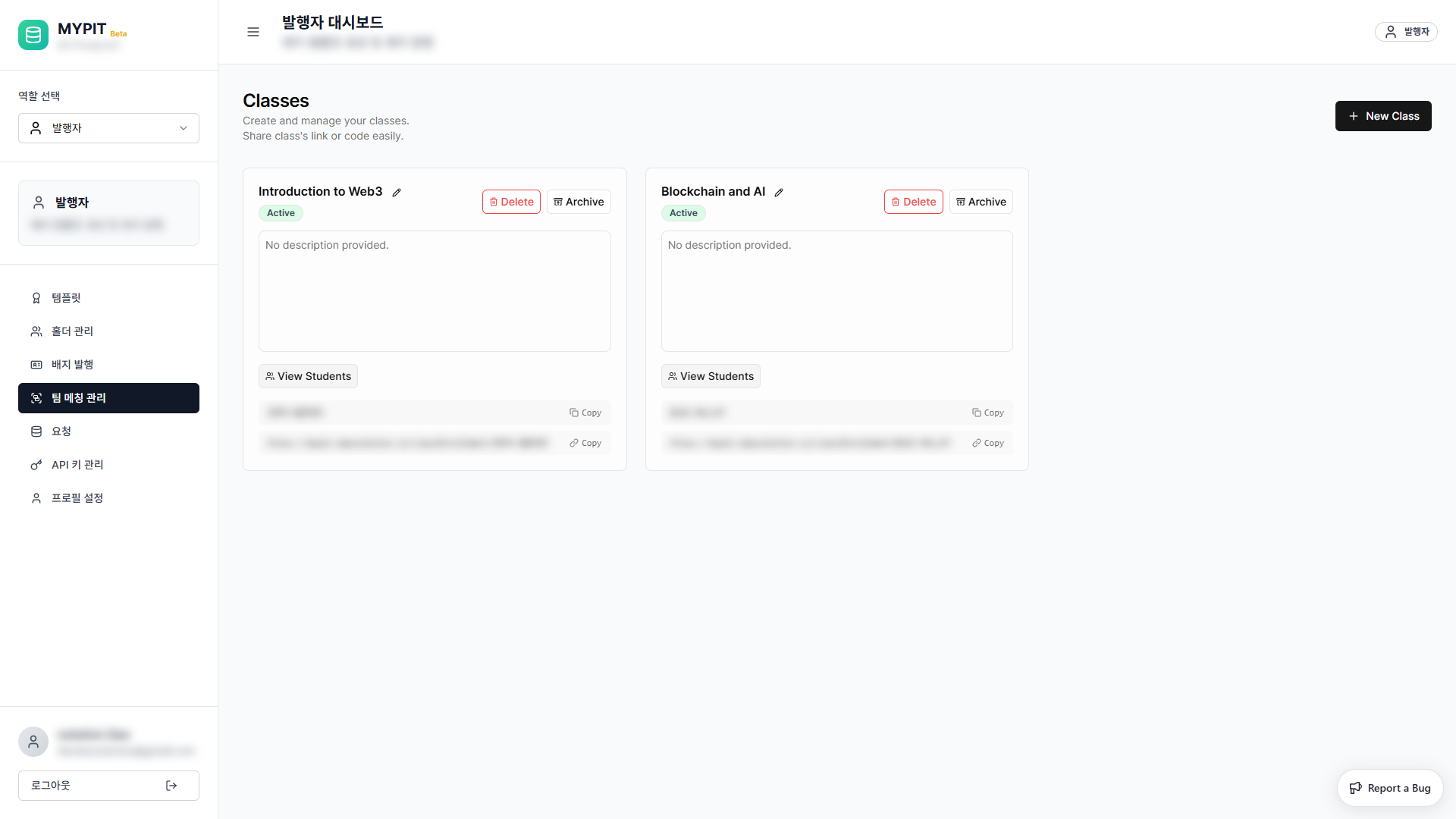This screenshot has height=819, width=1456.
Task: Click the hamburger menu icon
Action: 253,32
